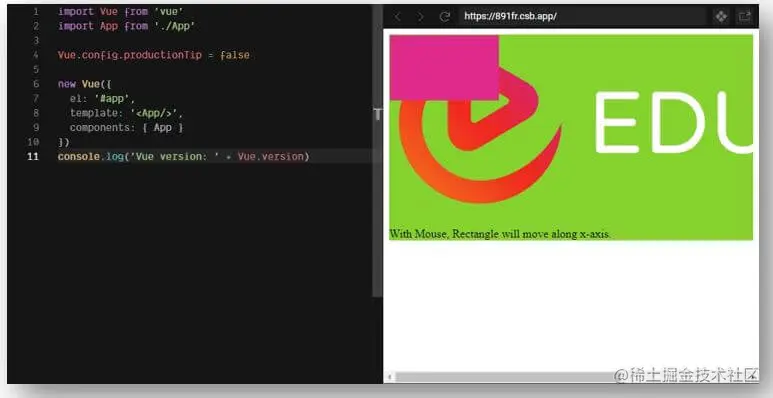Click line number 6 in the gutter
The height and width of the screenshot is (398, 773).
(x=35, y=84)
